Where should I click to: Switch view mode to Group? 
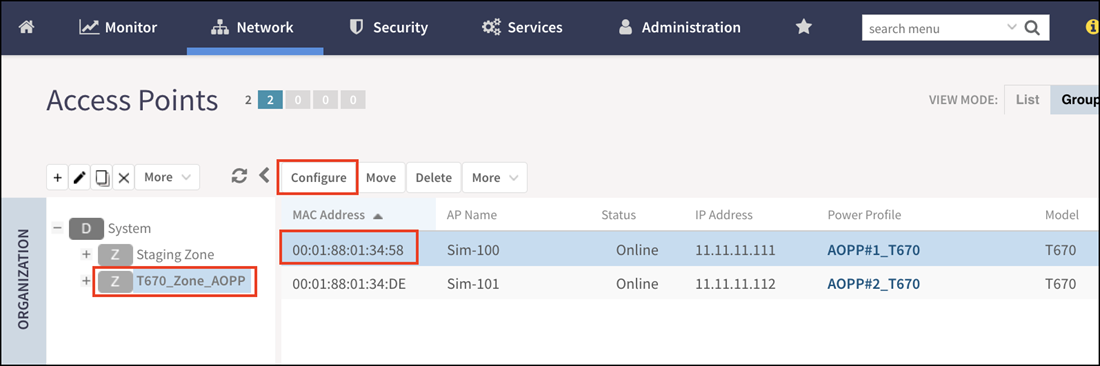click(1075, 100)
